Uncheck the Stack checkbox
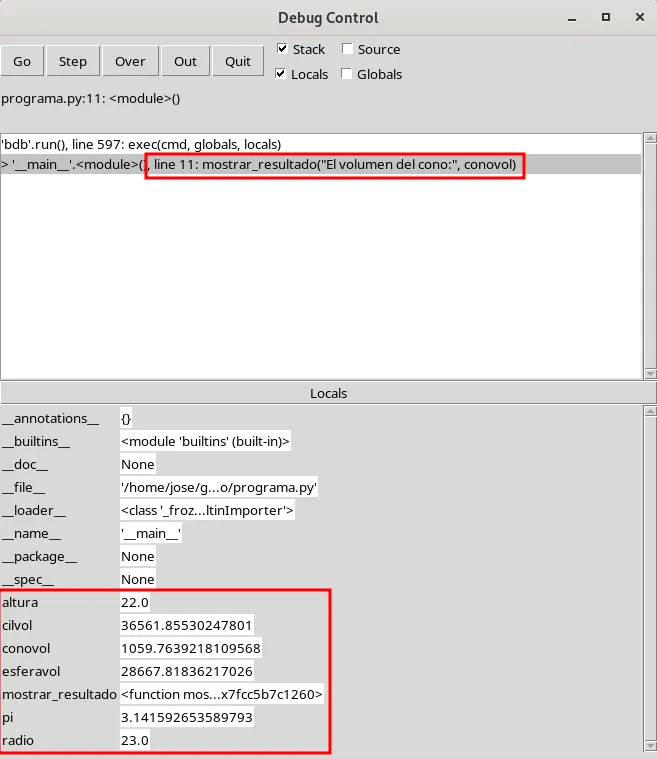 [x=282, y=48]
